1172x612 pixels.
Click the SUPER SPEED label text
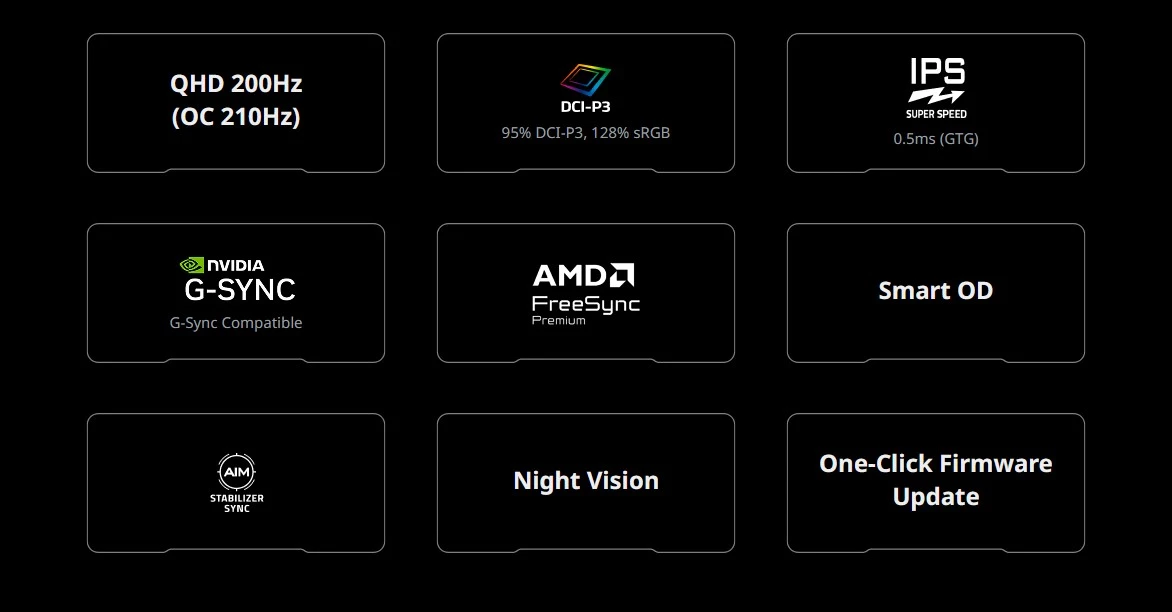click(936, 114)
